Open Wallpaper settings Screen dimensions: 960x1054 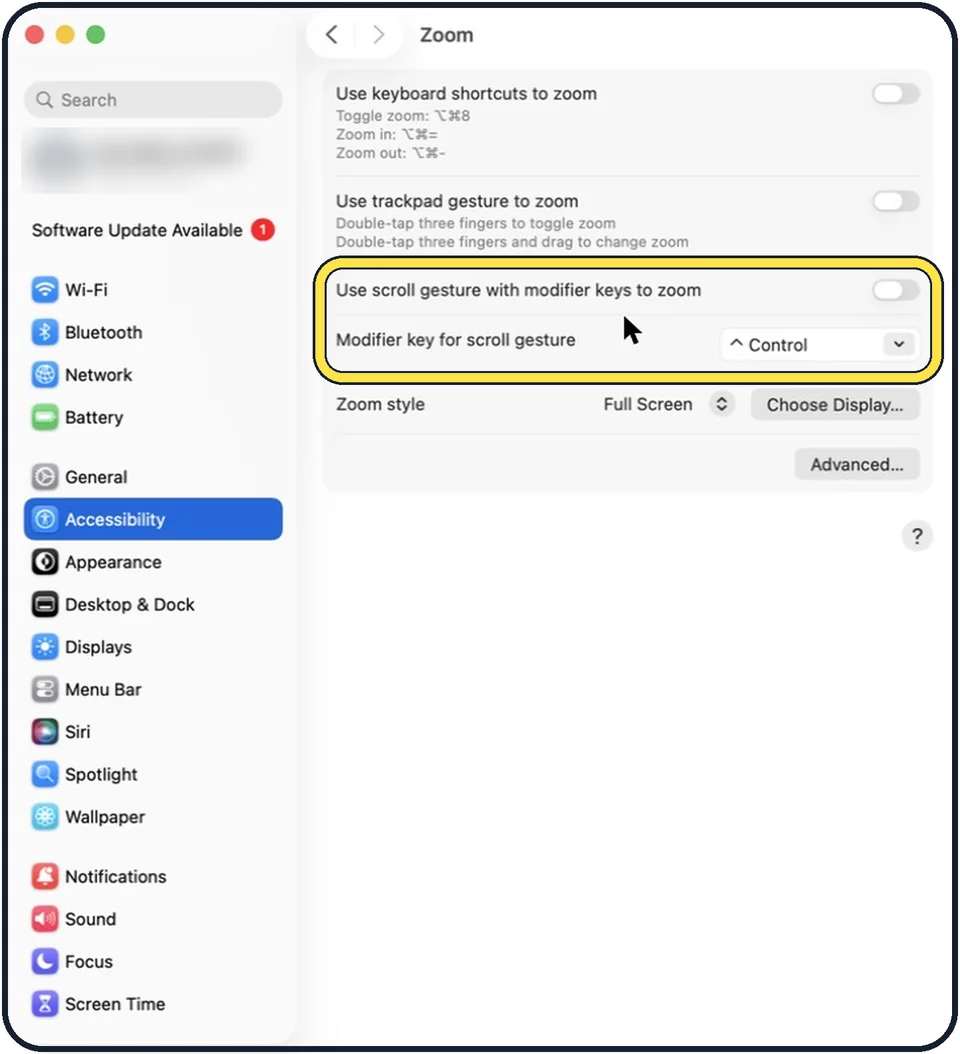click(153, 817)
